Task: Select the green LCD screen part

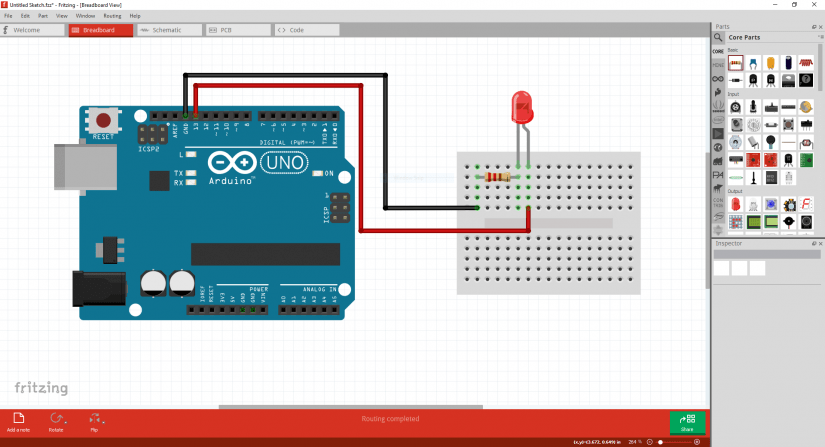Action: point(753,222)
